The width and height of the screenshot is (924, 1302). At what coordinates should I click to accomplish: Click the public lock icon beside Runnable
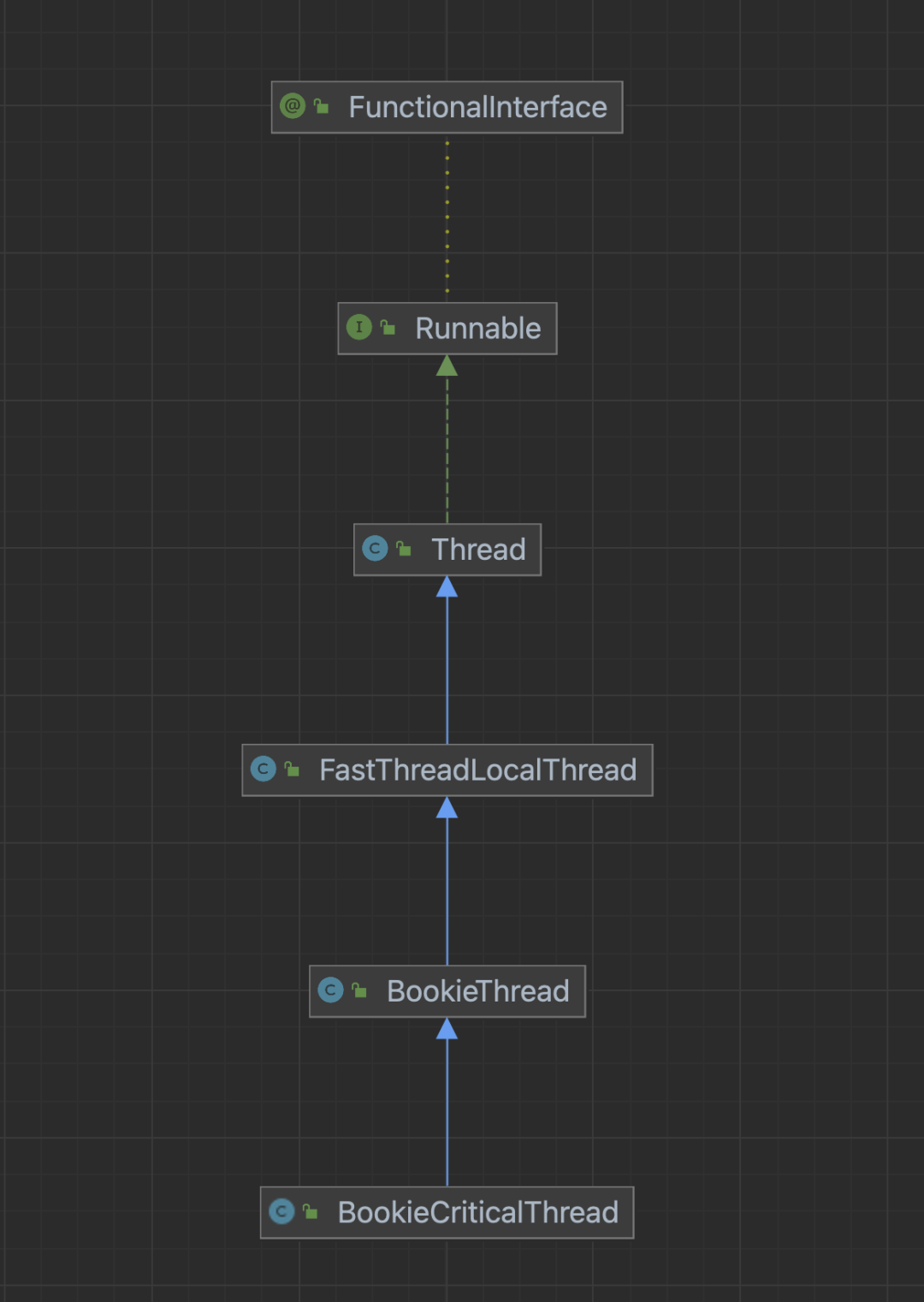(x=388, y=327)
